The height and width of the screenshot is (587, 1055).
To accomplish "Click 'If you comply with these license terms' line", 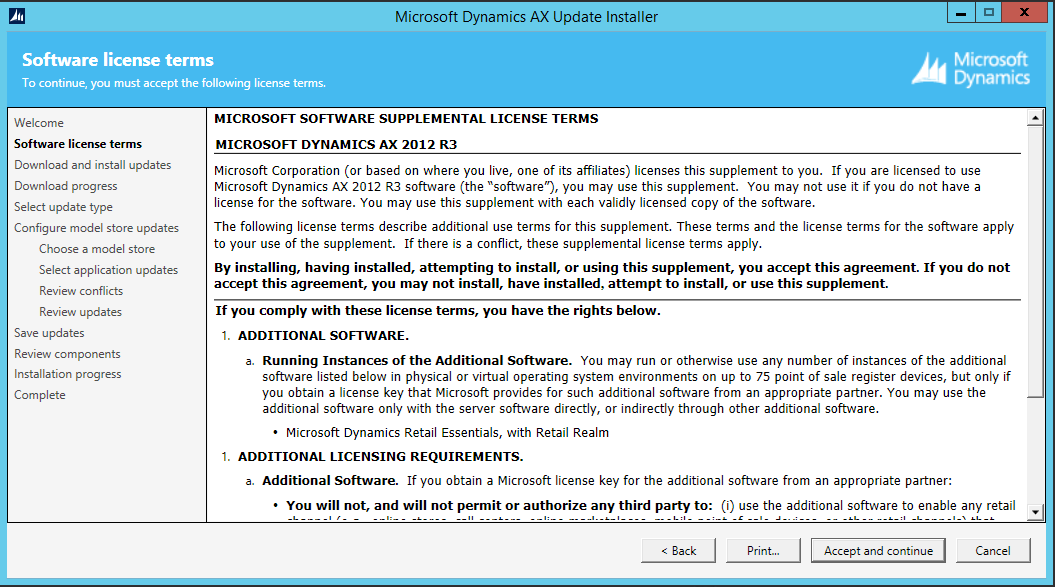I will [x=438, y=310].
